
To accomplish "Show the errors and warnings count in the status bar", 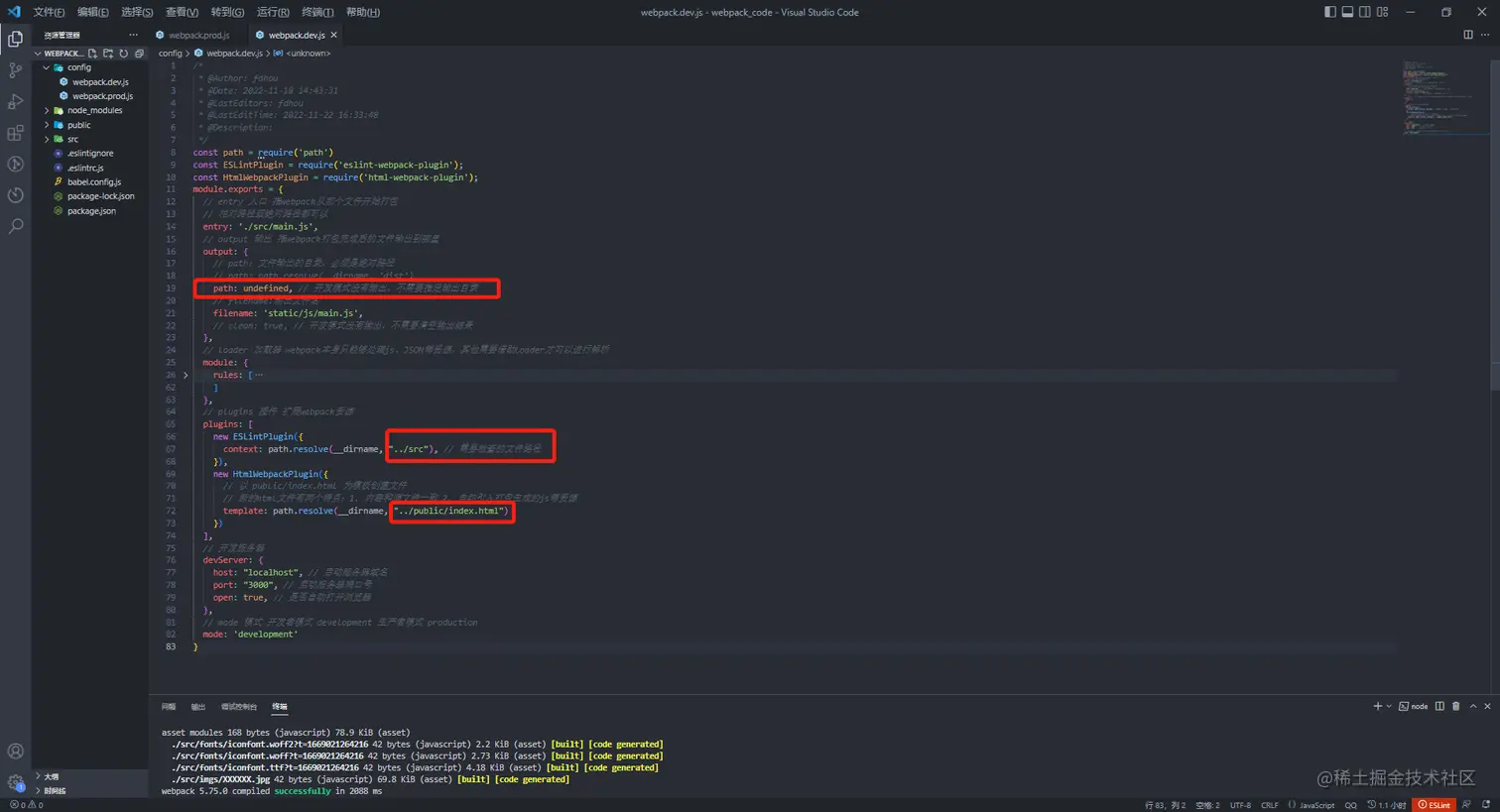I will pos(27,805).
